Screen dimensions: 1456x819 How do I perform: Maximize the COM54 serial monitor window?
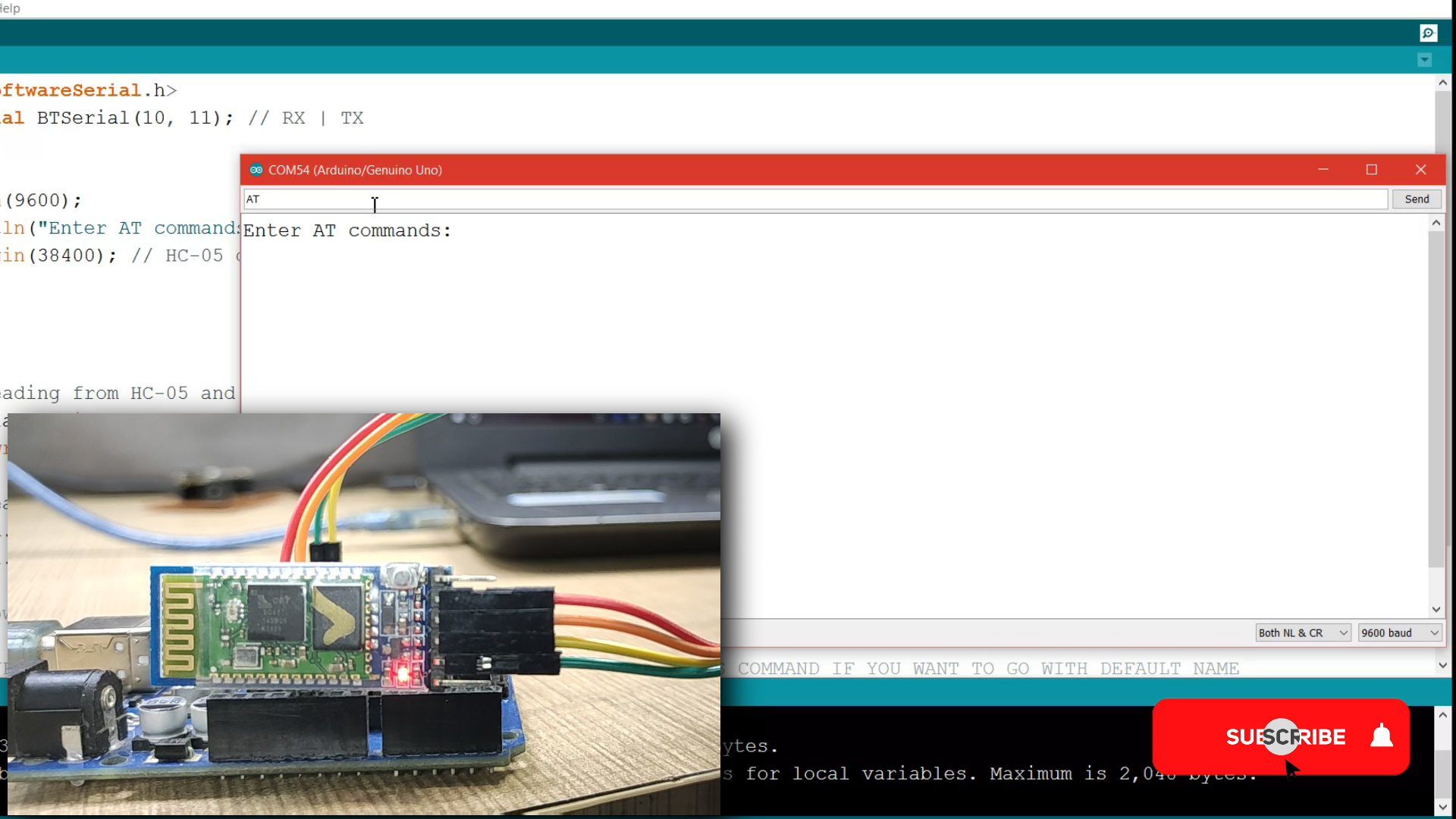(1371, 169)
